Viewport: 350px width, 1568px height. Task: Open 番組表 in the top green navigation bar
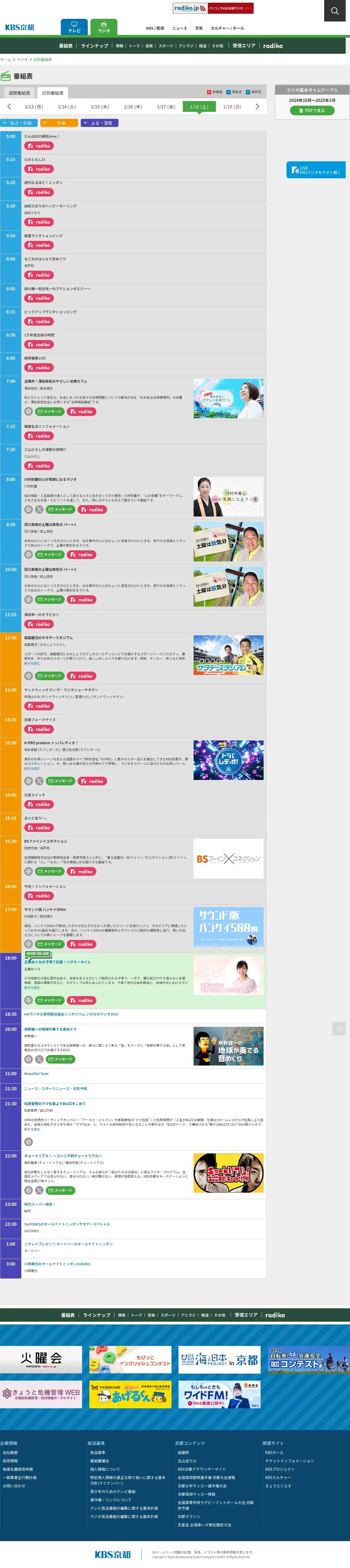[x=66, y=46]
